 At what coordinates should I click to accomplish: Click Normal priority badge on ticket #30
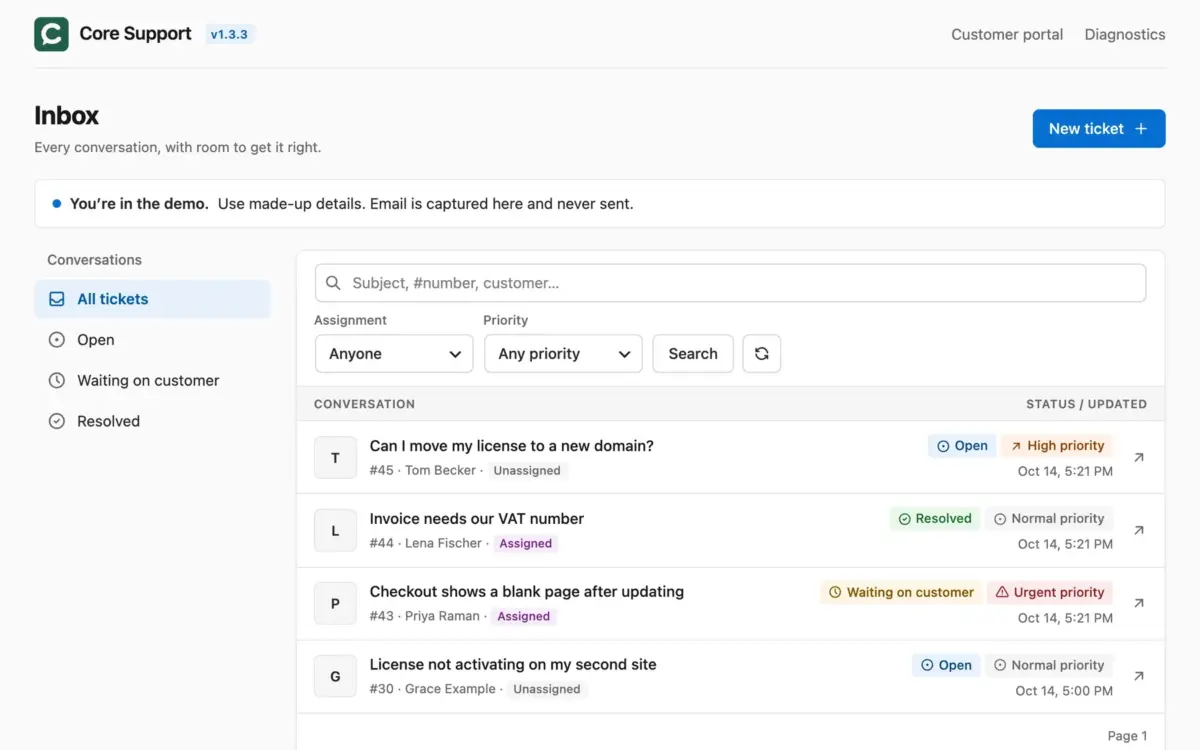coord(1049,665)
